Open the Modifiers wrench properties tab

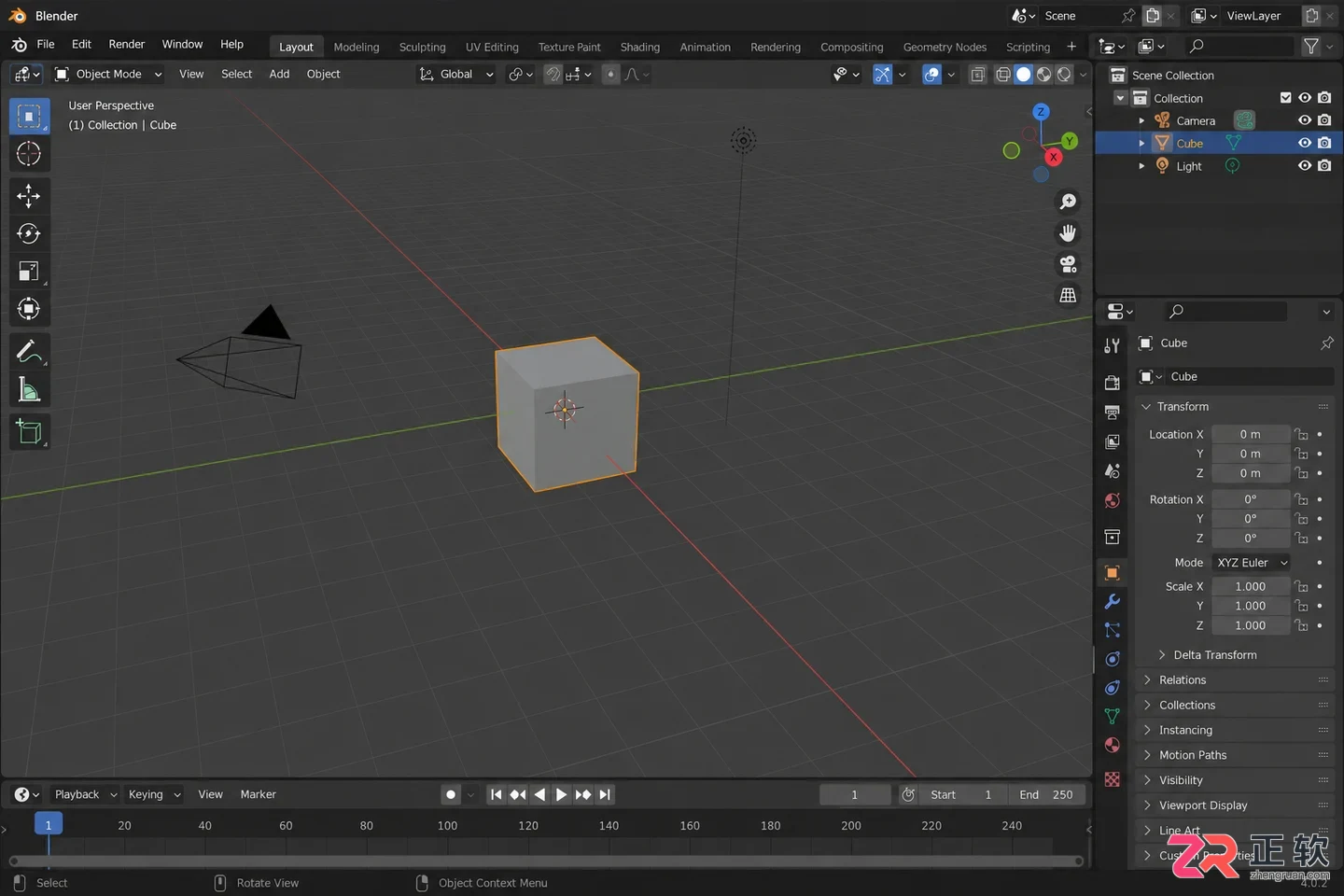point(1112,602)
